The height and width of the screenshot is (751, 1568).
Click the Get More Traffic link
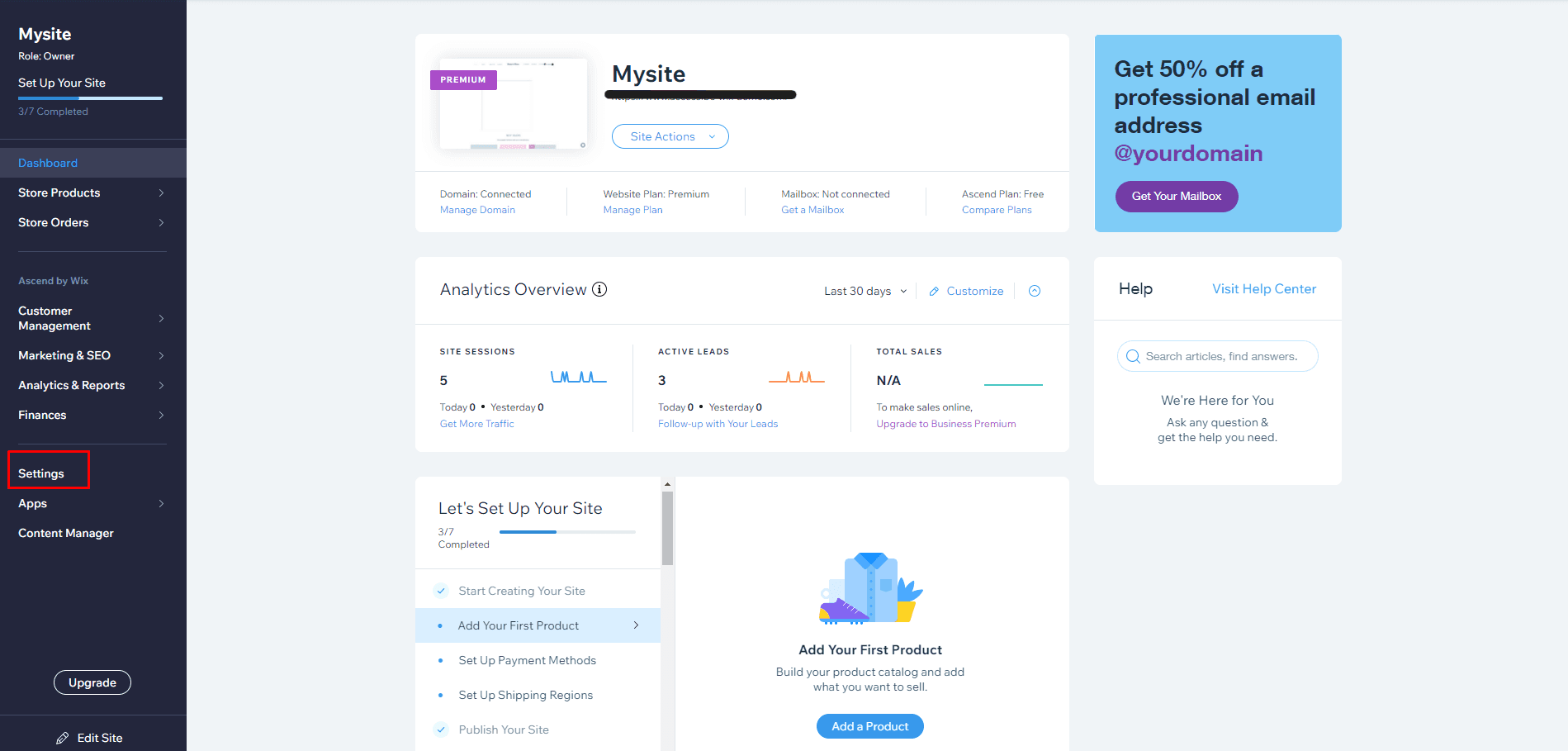click(x=477, y=424)
